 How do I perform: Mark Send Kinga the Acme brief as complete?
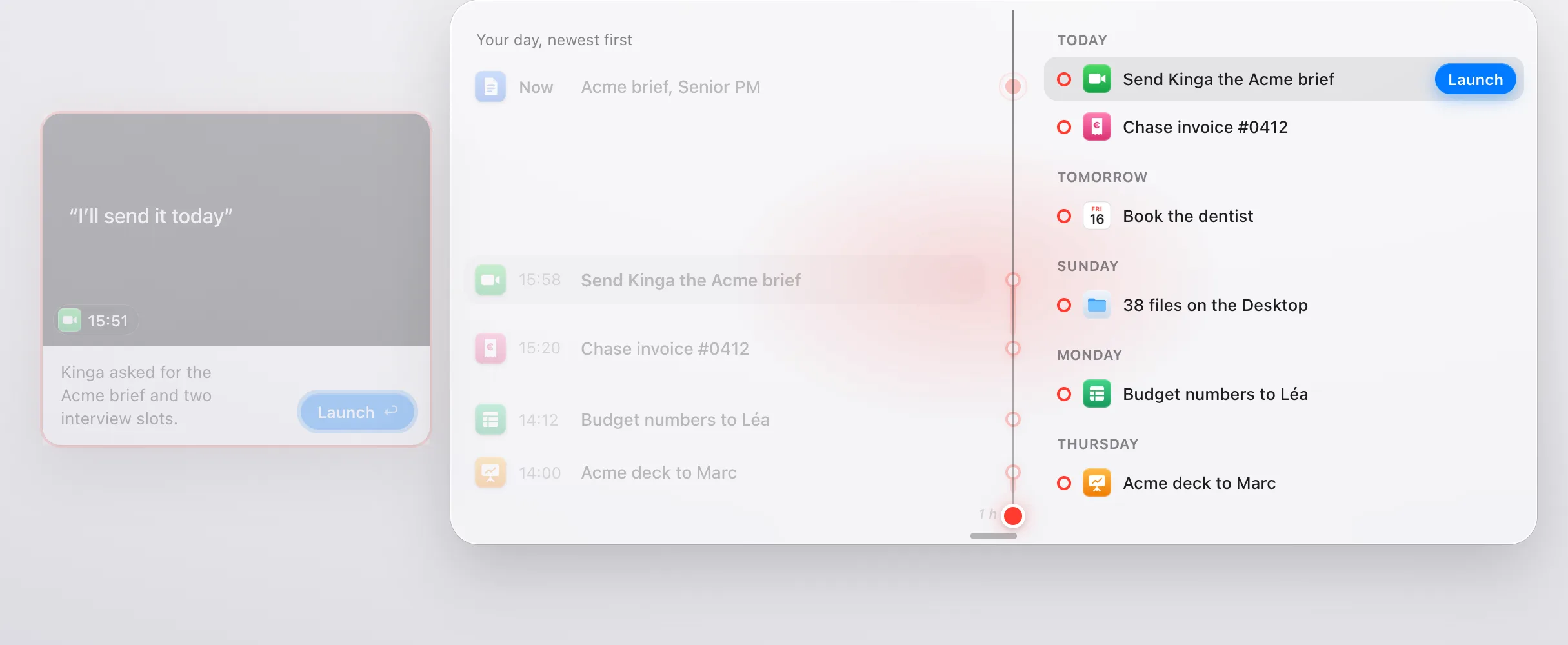tap(1064, 79)
